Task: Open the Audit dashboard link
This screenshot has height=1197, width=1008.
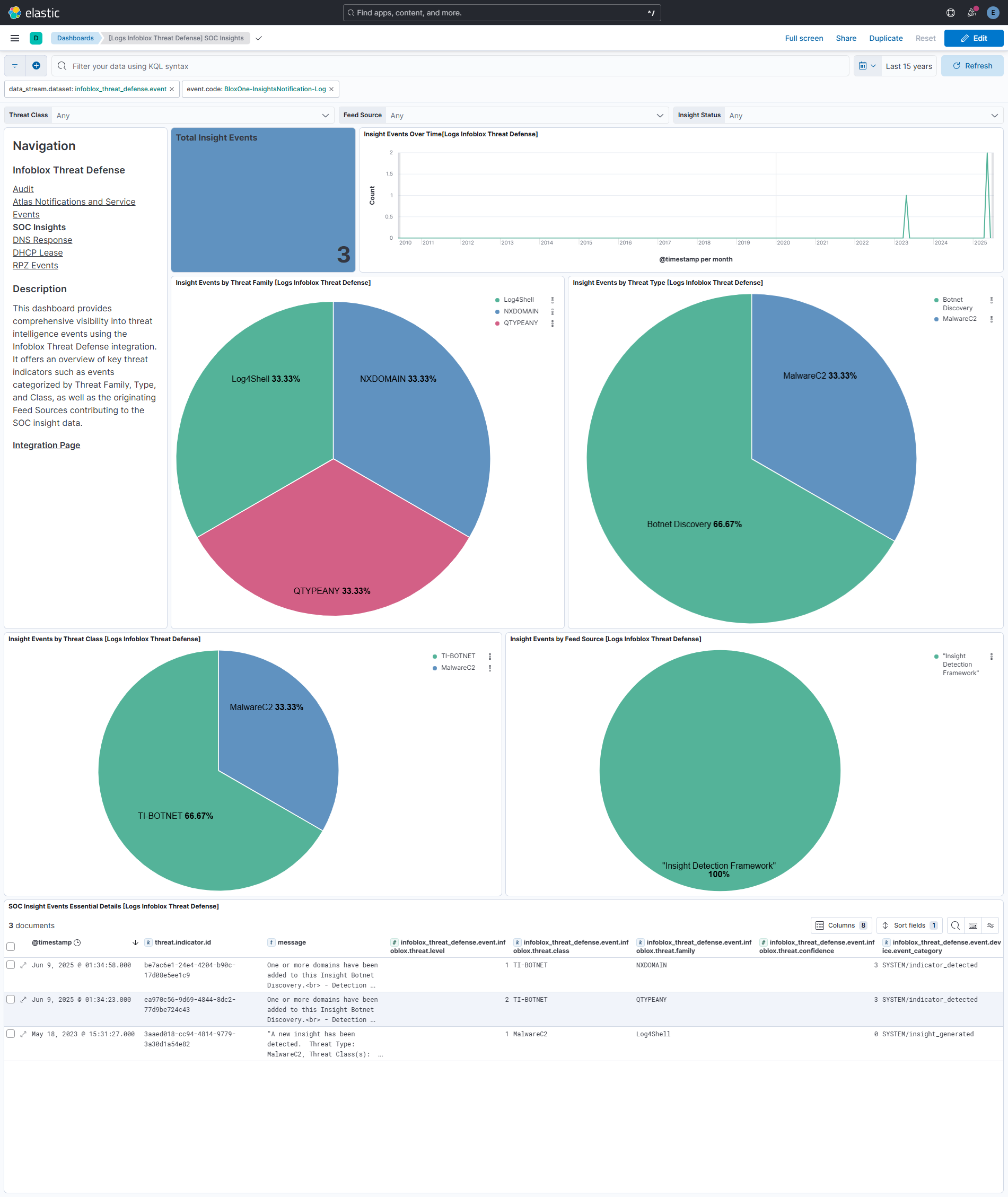Action: (x=23, y=189)
